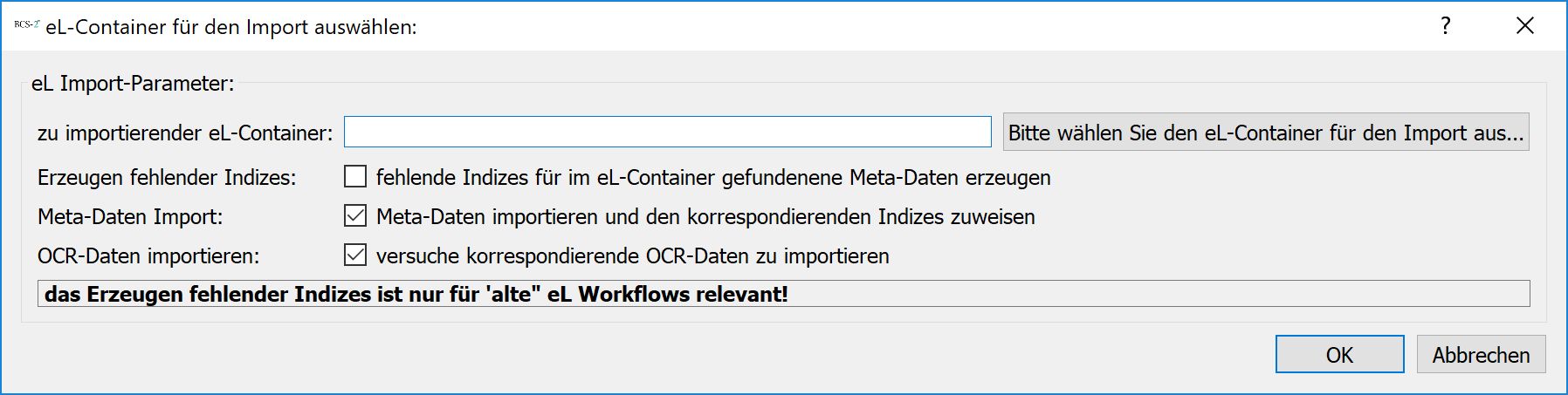This screenshot has height=395, width=1568.
Task: Click the 'OCR-Daten importieren:' row label
Action: [148, 256]
